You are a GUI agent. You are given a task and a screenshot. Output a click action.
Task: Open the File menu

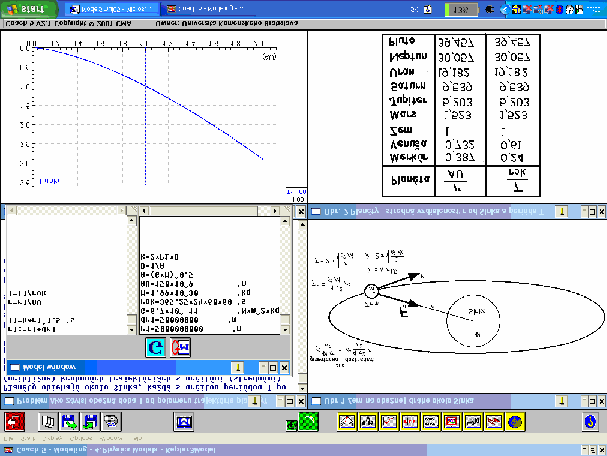coord(9,439)
